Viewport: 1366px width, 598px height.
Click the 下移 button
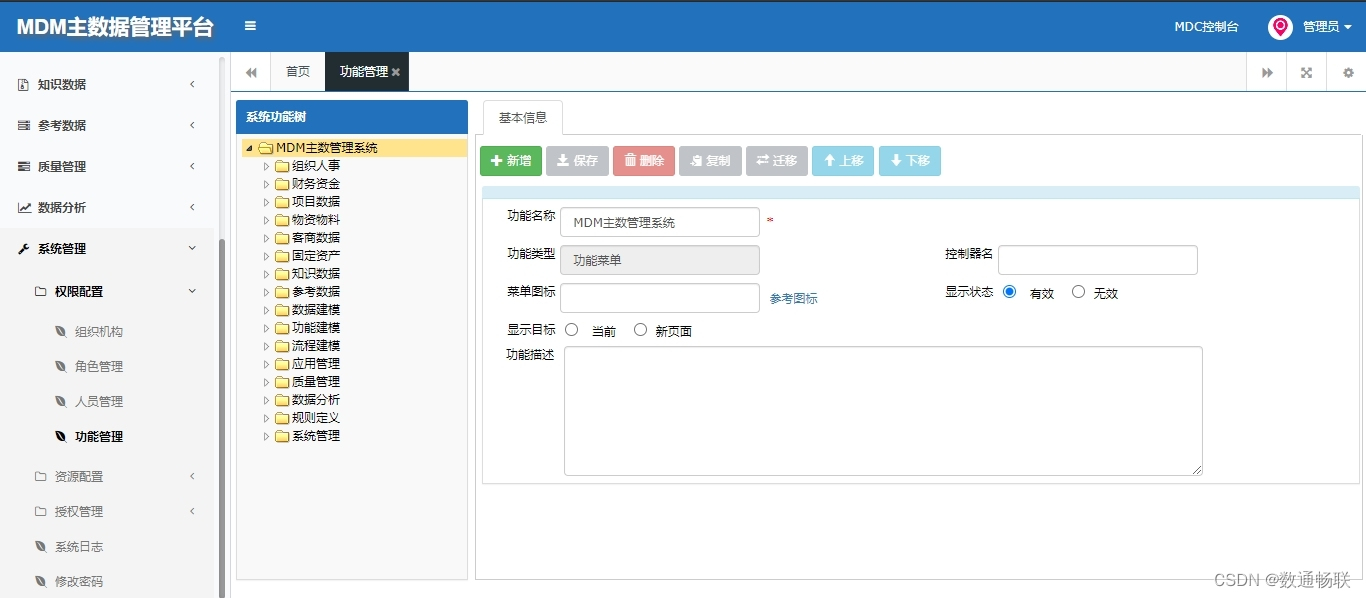[910, 161]
